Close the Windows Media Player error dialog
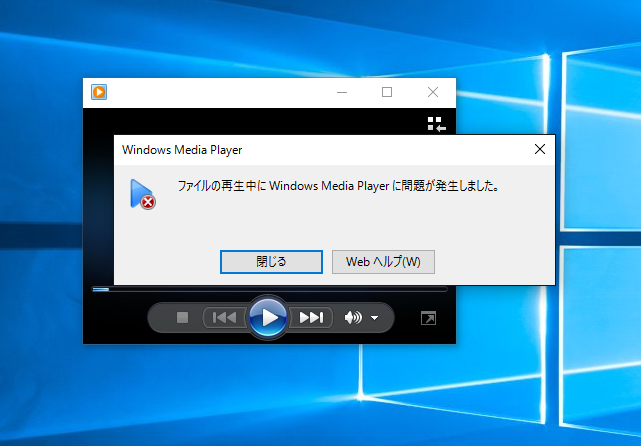This screenshot has width=641, height=446. (540, 149)
